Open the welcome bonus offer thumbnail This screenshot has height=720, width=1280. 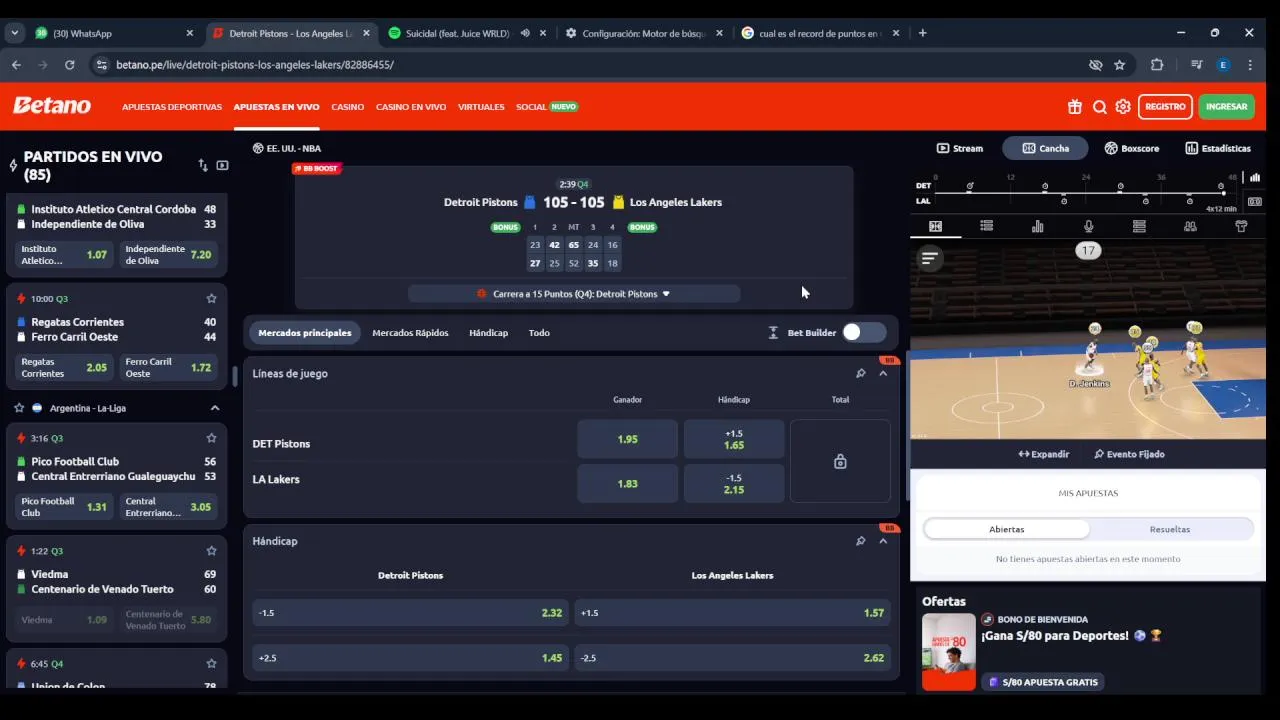(x=948, y=652)
